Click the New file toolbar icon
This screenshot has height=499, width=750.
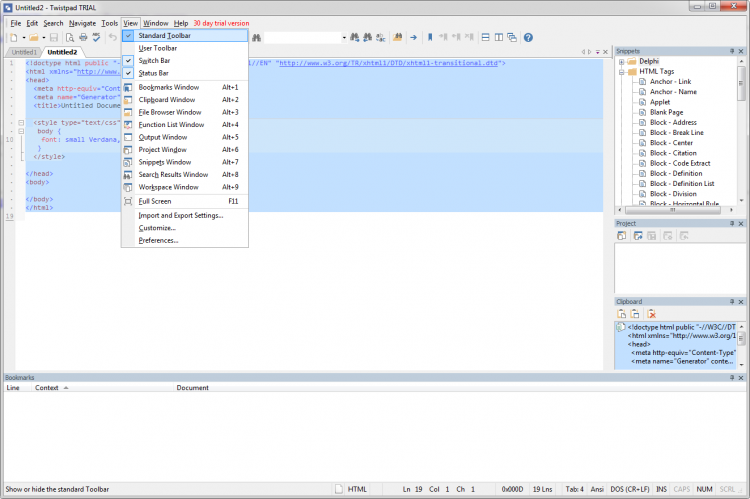click(14, 37)
